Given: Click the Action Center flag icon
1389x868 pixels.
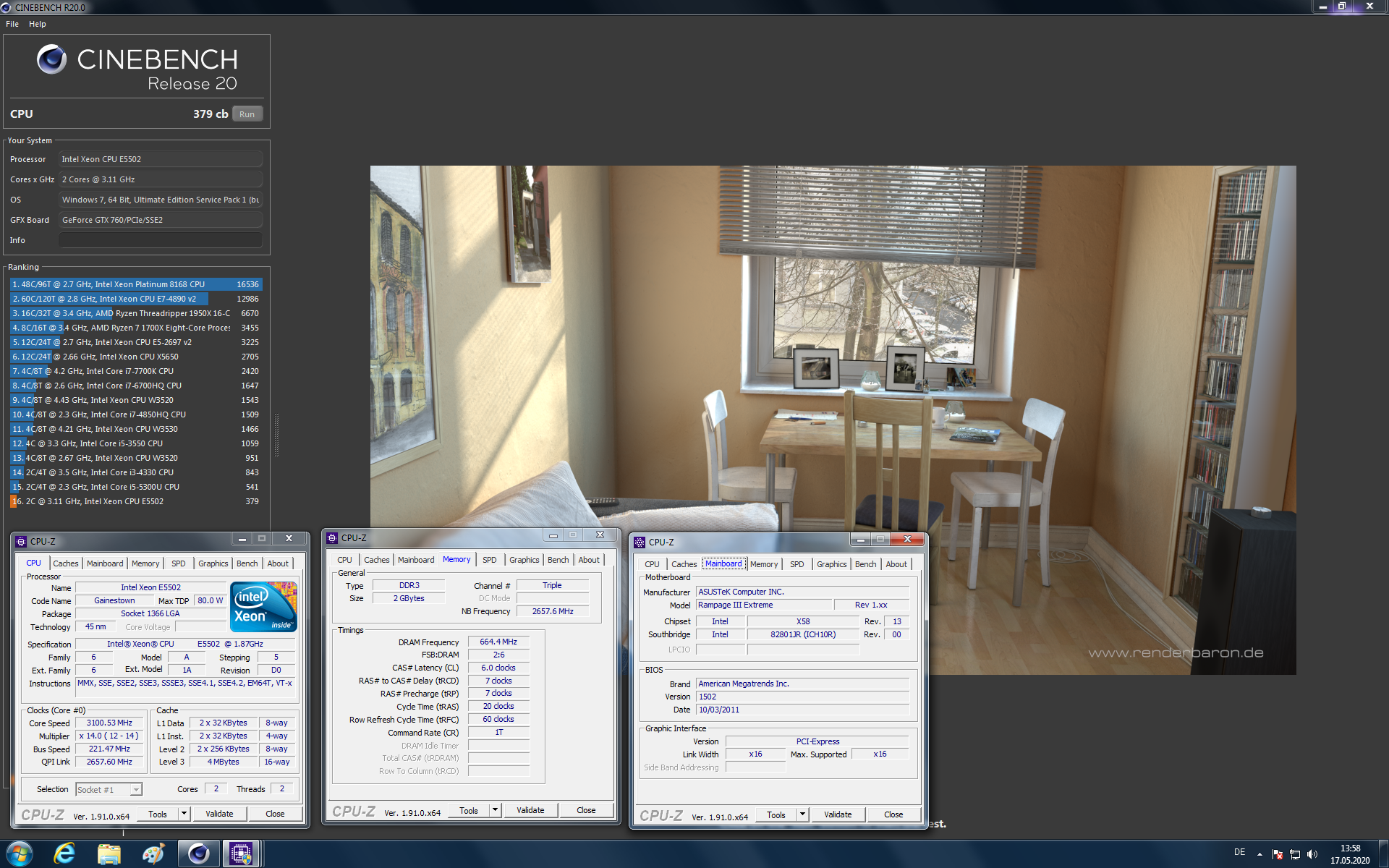Looking at the screenshot, I should (x=1278, y=854).
